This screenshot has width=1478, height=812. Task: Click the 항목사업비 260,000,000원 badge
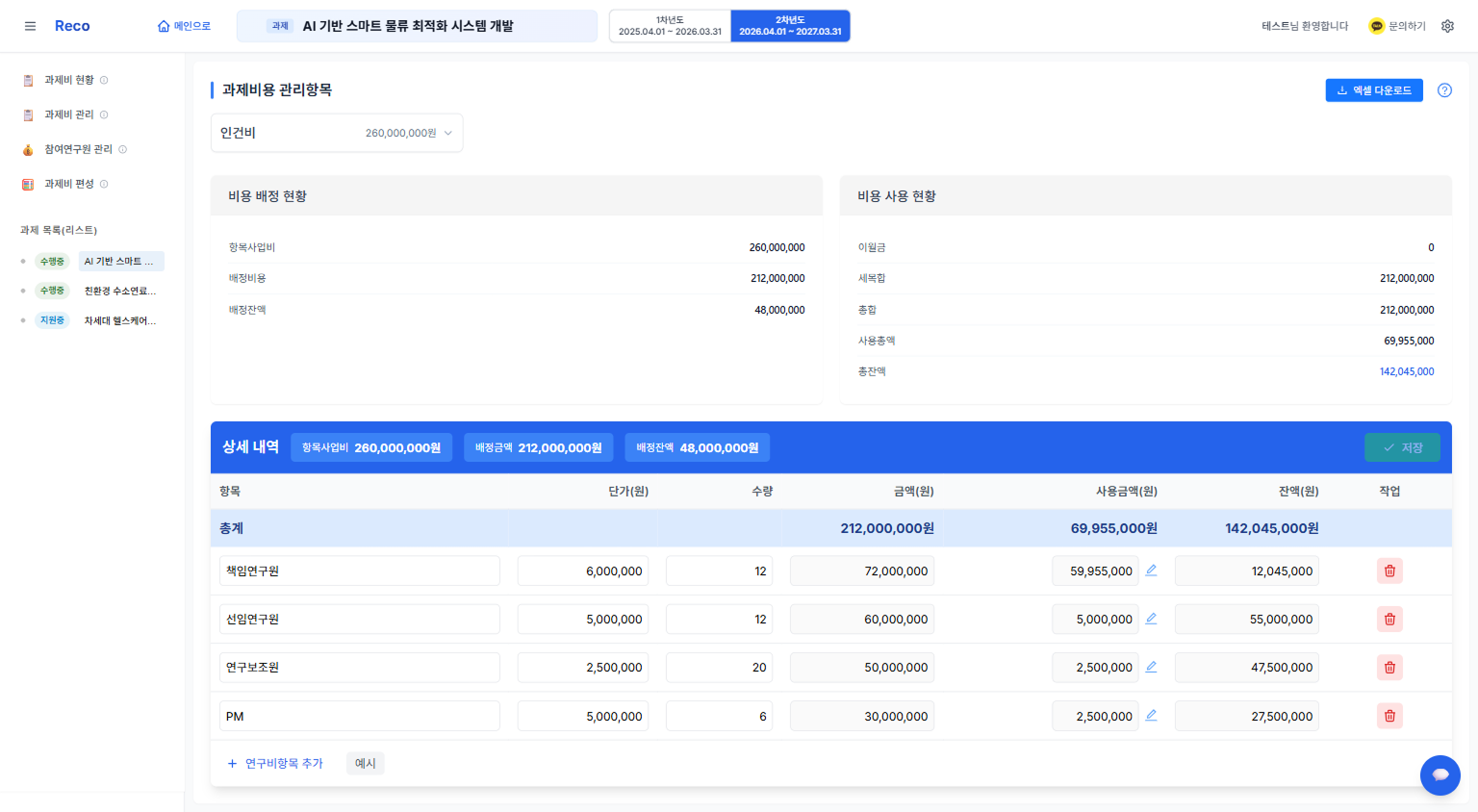click(371, 447)
